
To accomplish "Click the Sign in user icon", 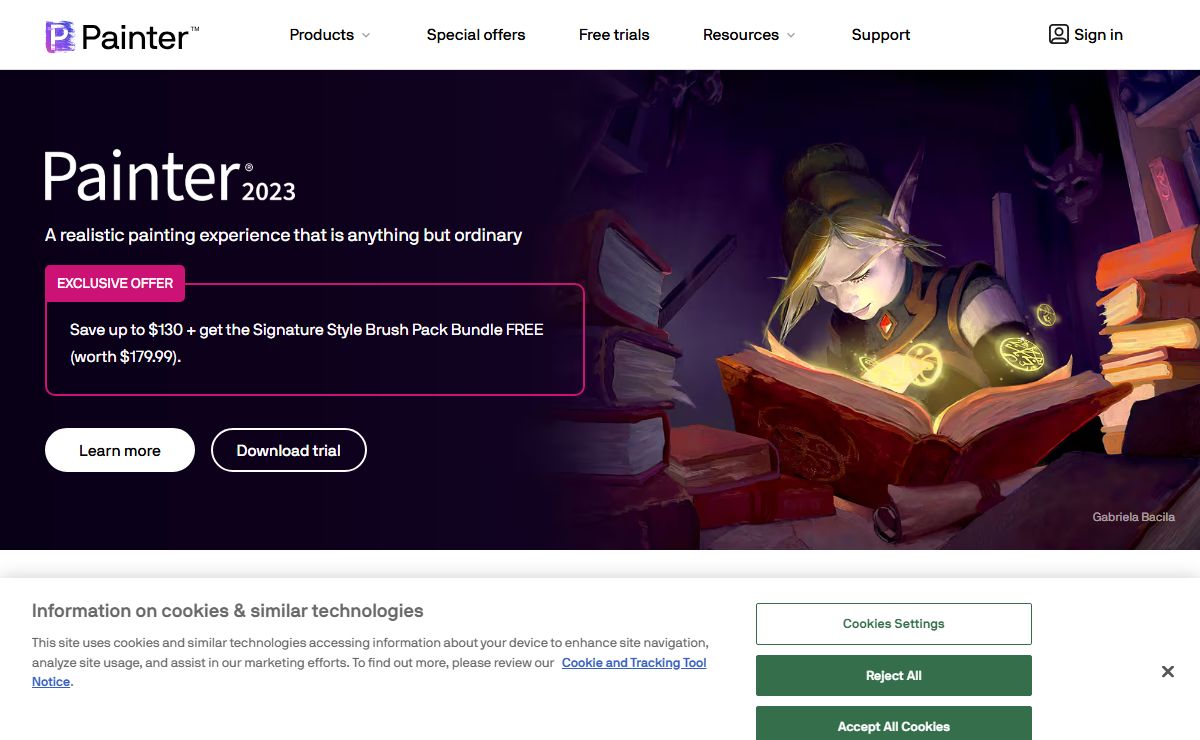I will [x=1058, y=35].
